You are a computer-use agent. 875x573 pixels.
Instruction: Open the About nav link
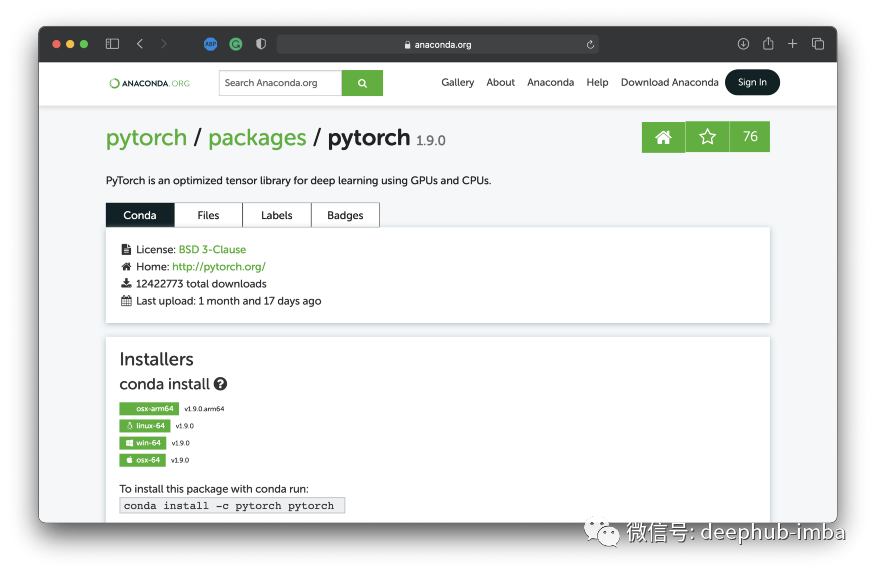tap(501, 82)
